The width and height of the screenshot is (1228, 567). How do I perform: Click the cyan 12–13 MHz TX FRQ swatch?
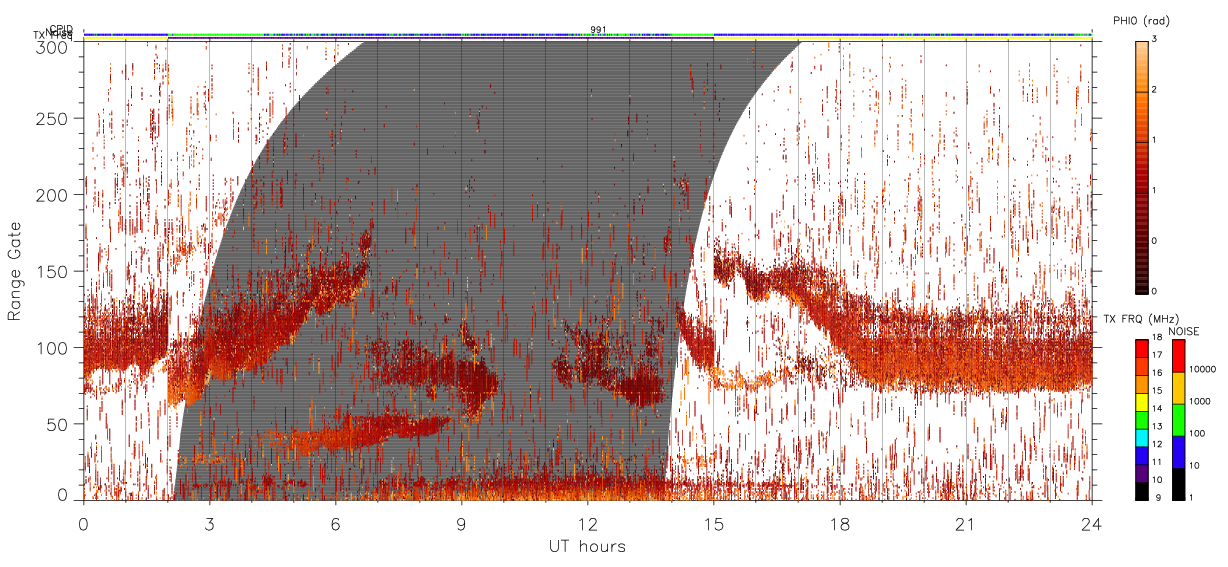(1141, 438)
